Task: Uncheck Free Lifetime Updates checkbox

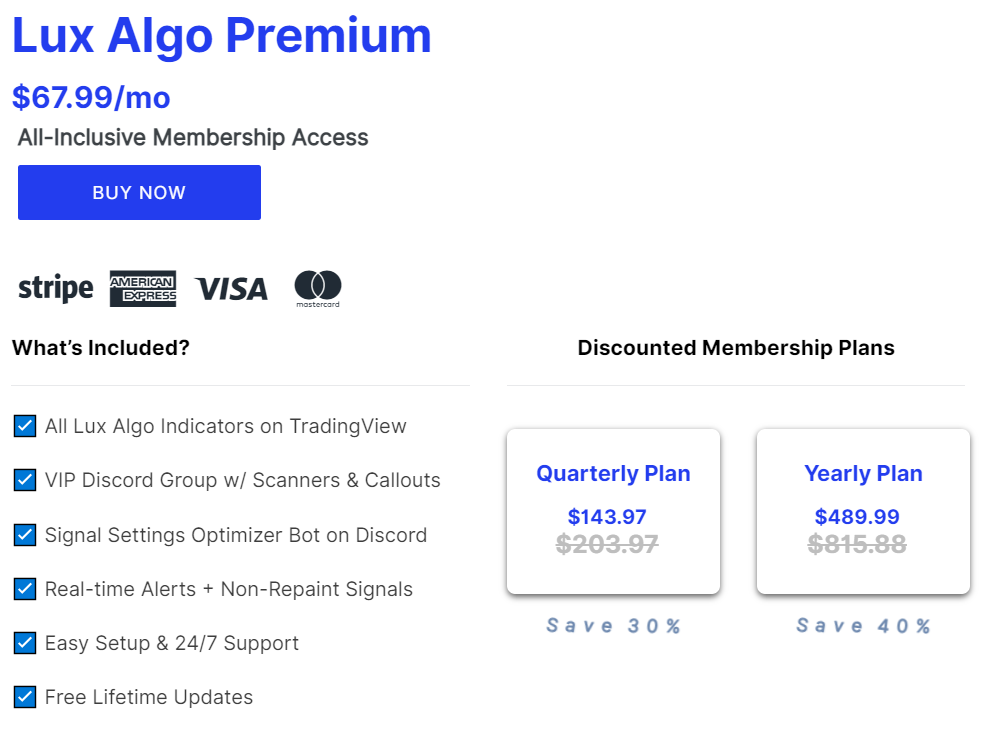Action: (x=25, y=697)
